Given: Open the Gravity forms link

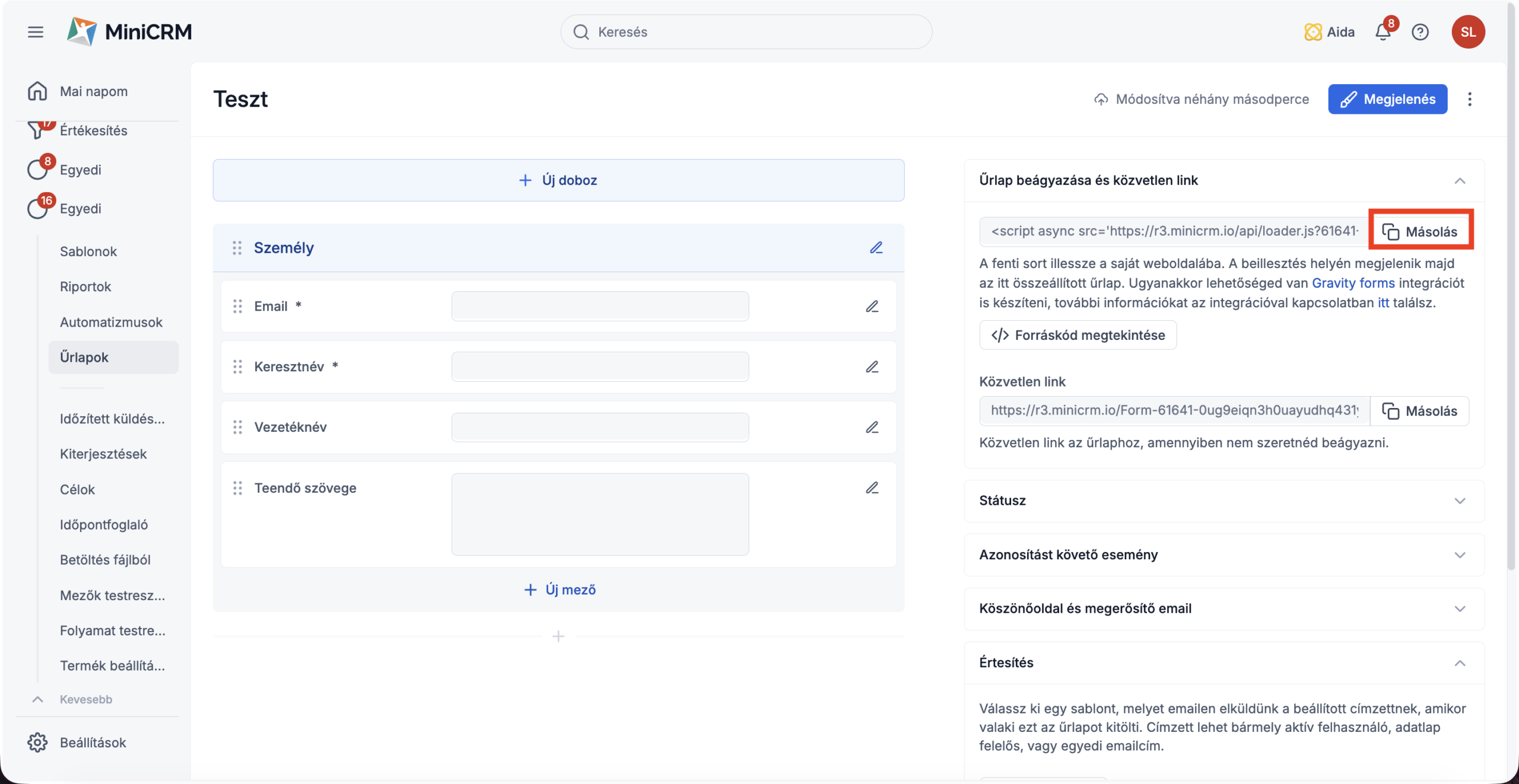Looking at the screenshot, I should [1353, 283].
